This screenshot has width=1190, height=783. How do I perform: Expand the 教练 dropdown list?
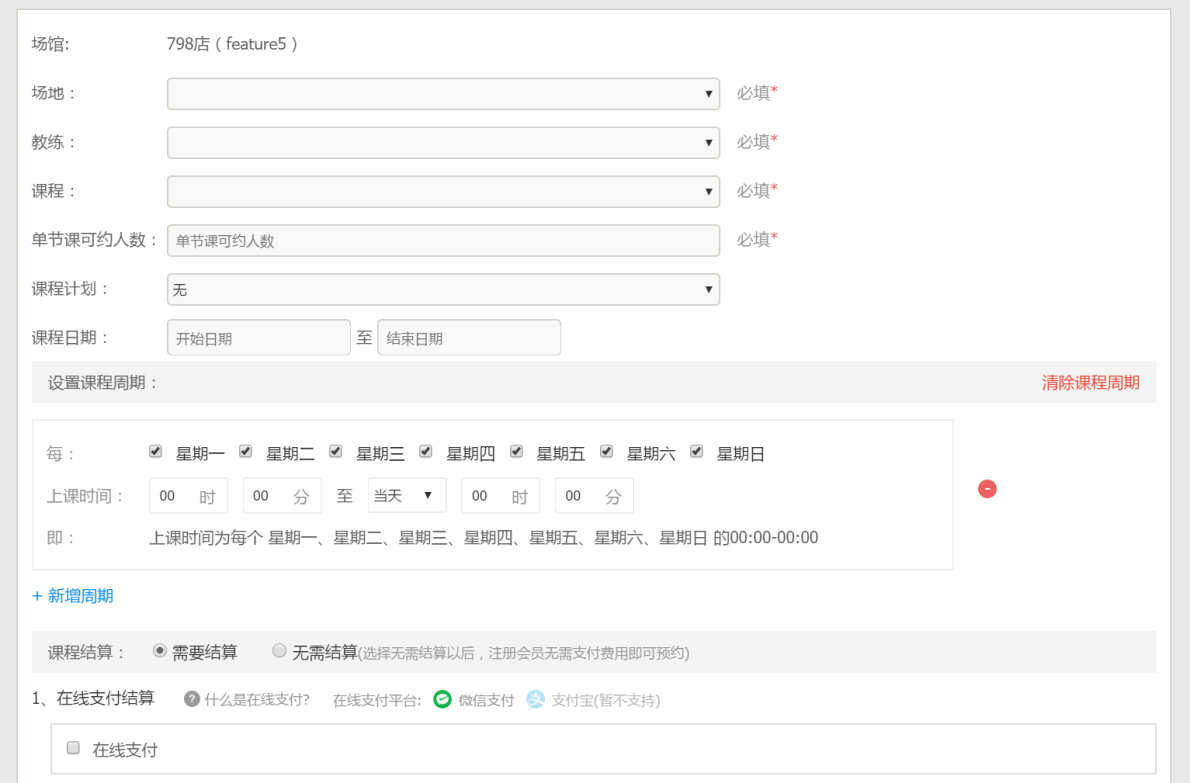pyautogui.click(x=443, y=143)
